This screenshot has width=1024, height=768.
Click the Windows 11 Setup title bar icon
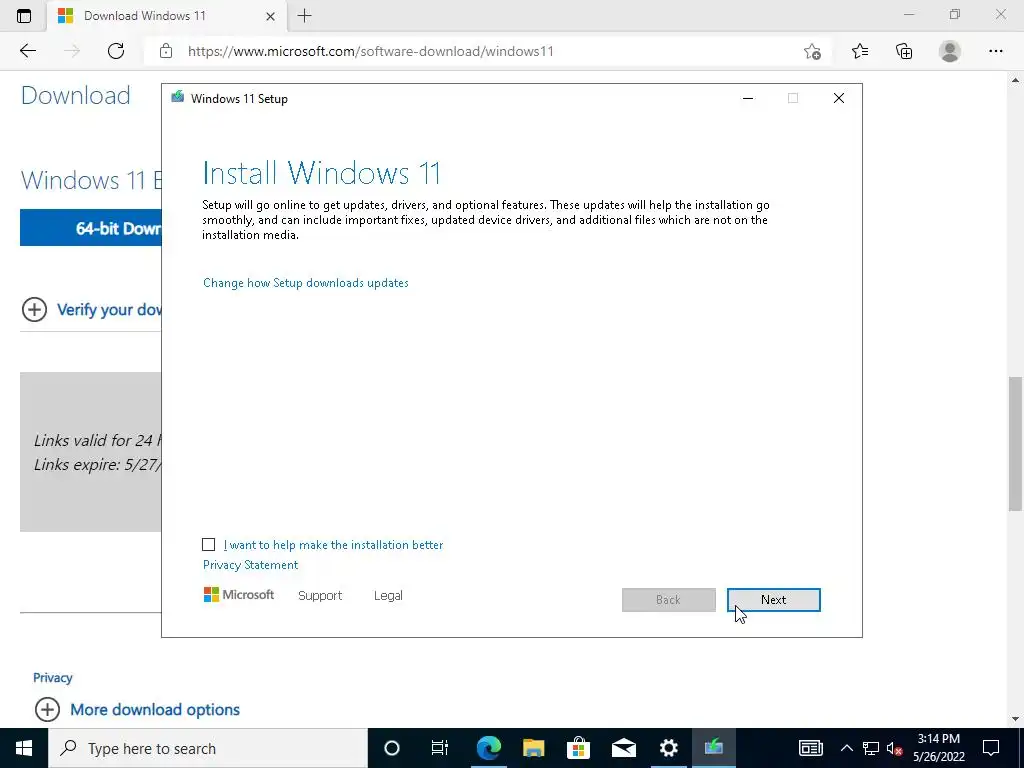[178, 98]
